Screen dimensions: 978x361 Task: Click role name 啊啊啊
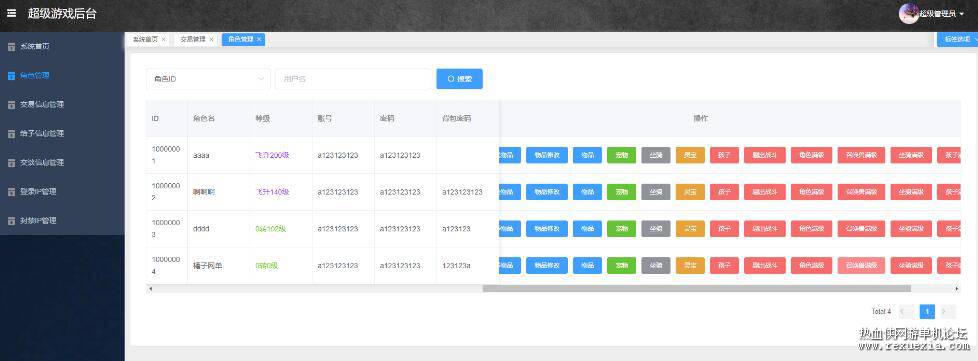(203, 192)
